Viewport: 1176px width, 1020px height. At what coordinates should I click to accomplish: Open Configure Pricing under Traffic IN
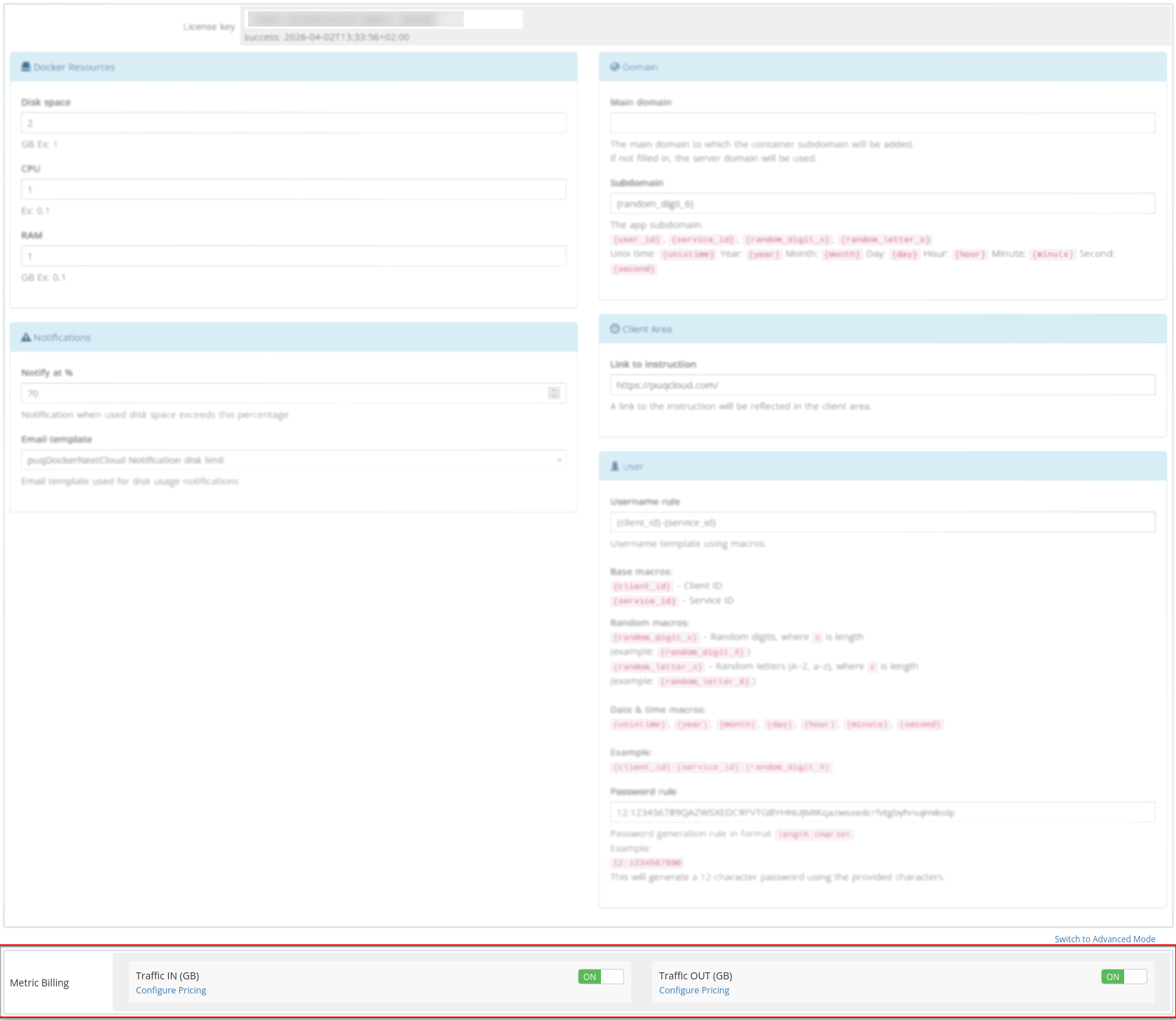click(x=170, y=990)
